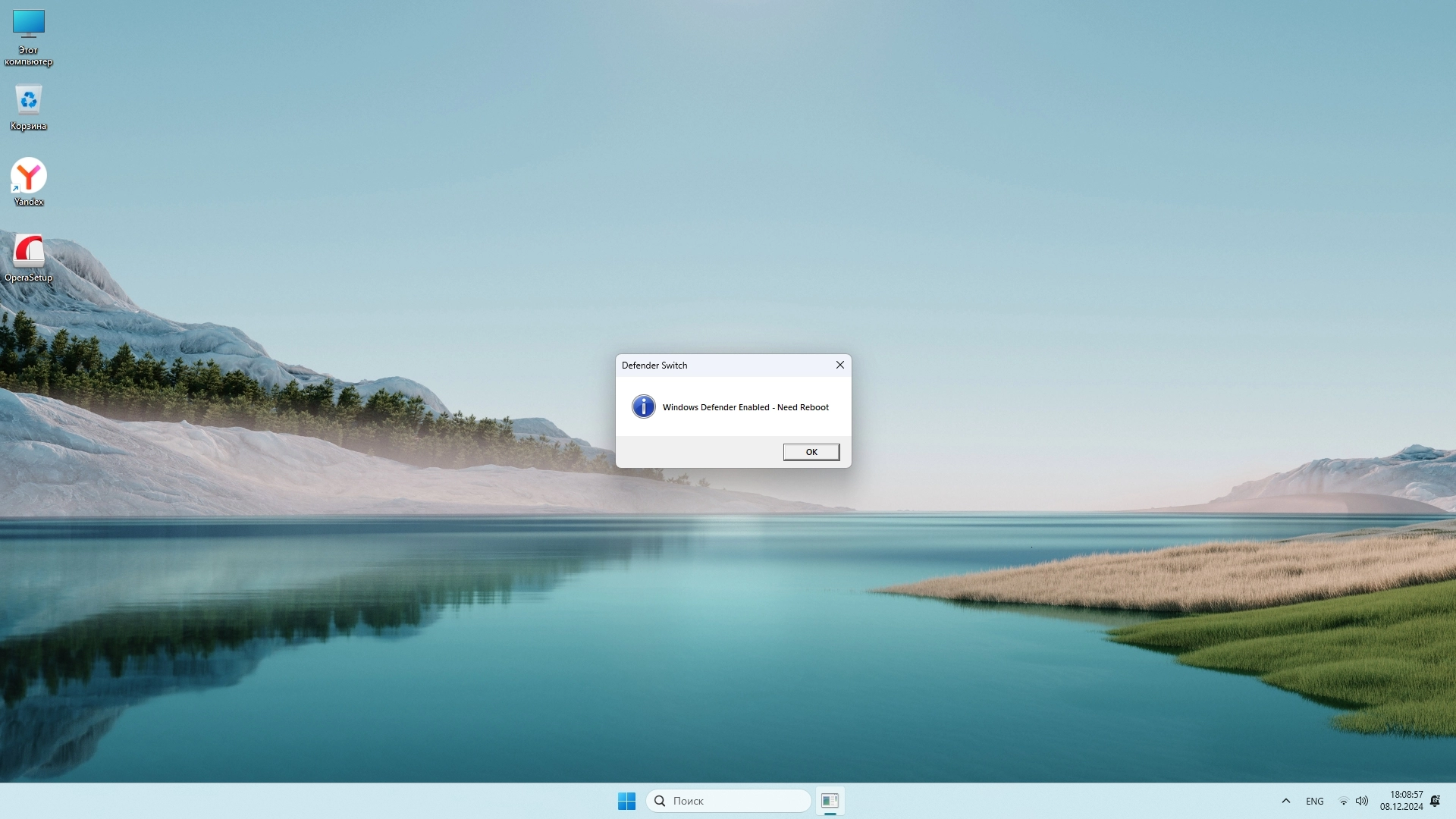
Task: Select the OperaSetup installer icon
Action: tap(29, 251)
